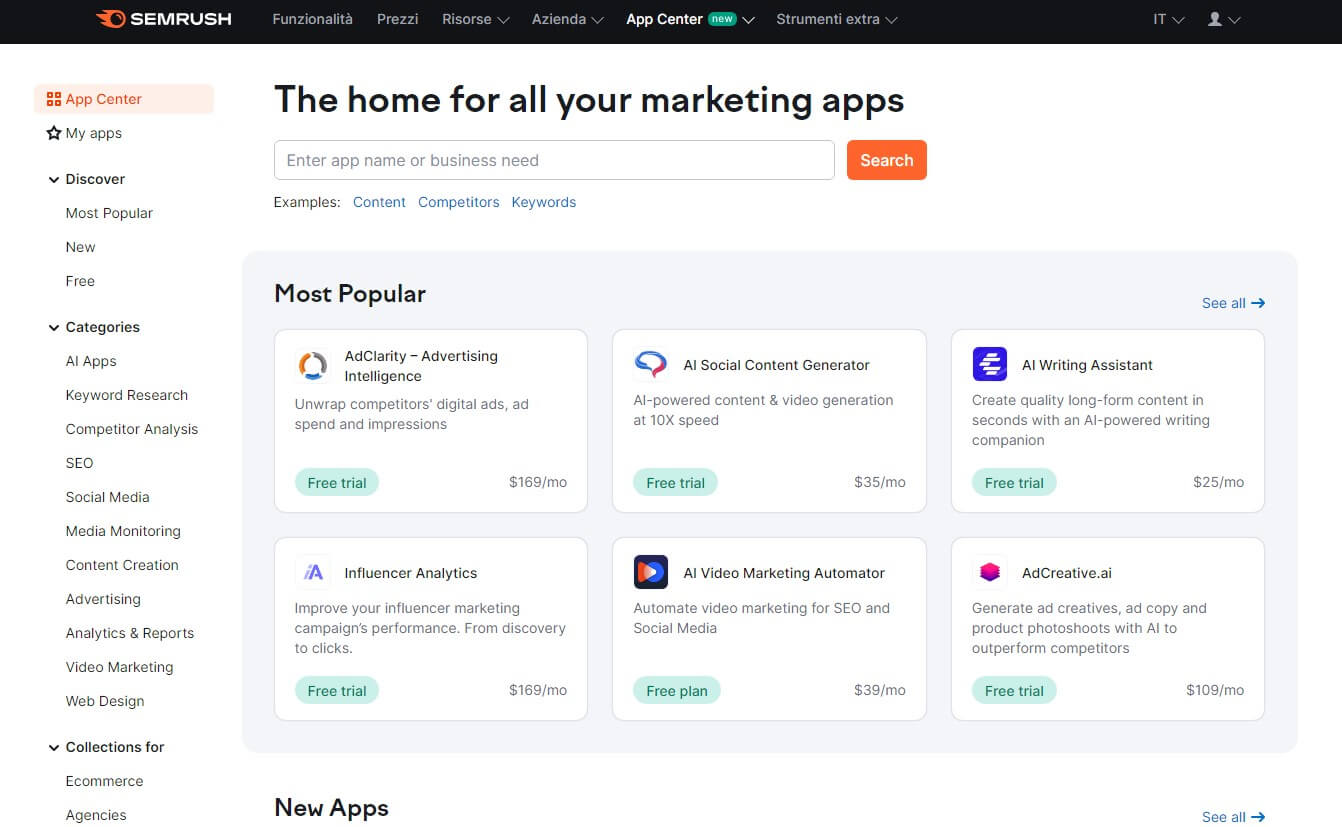Open the Web Design category
Viewport: 1342px width, 827px height.
pos(105,701)
